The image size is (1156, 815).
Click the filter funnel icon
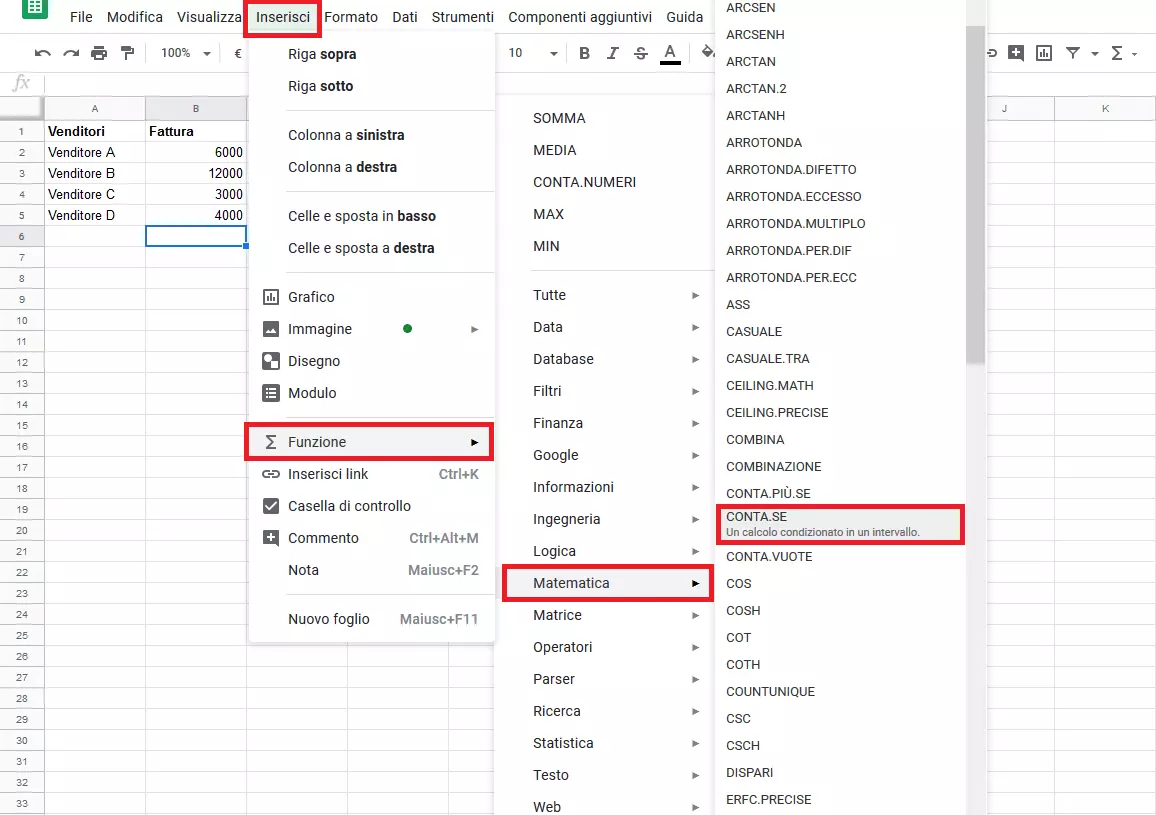[x=1073, y=53]
